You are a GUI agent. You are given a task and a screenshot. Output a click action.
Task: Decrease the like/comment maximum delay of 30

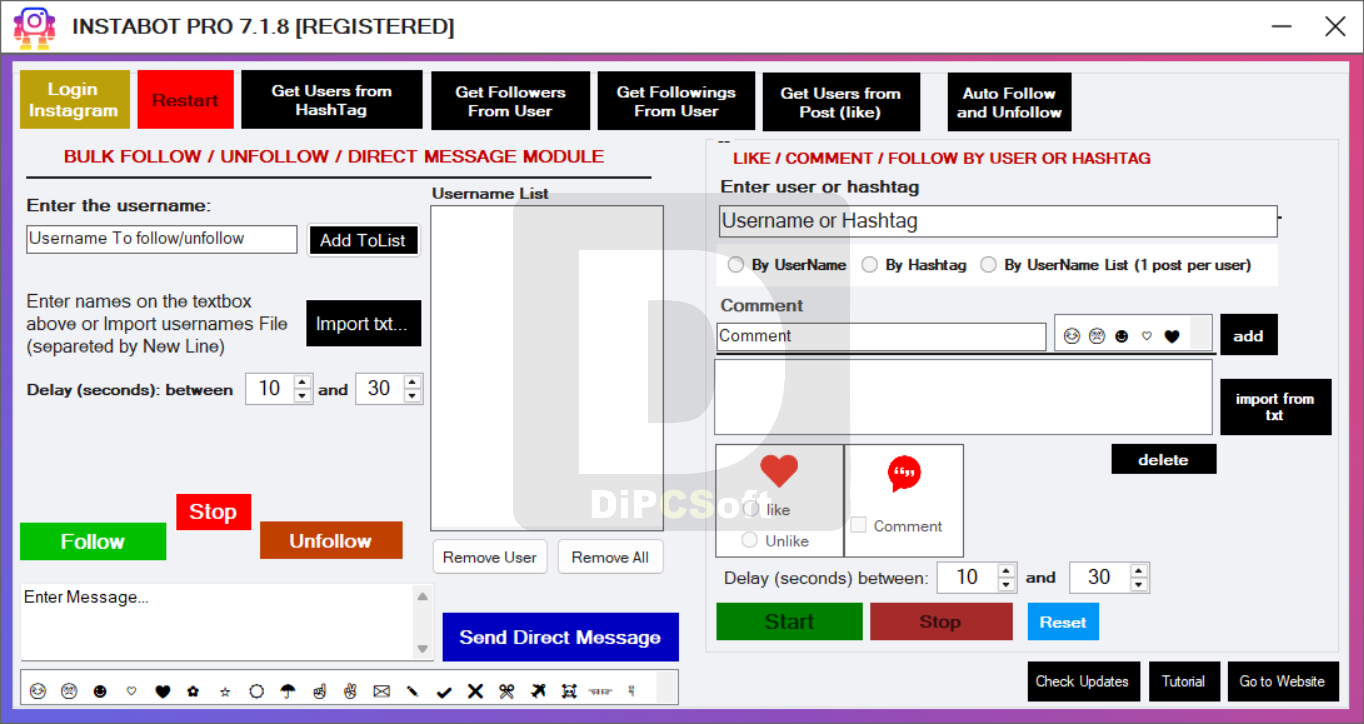coord(1139,585)
